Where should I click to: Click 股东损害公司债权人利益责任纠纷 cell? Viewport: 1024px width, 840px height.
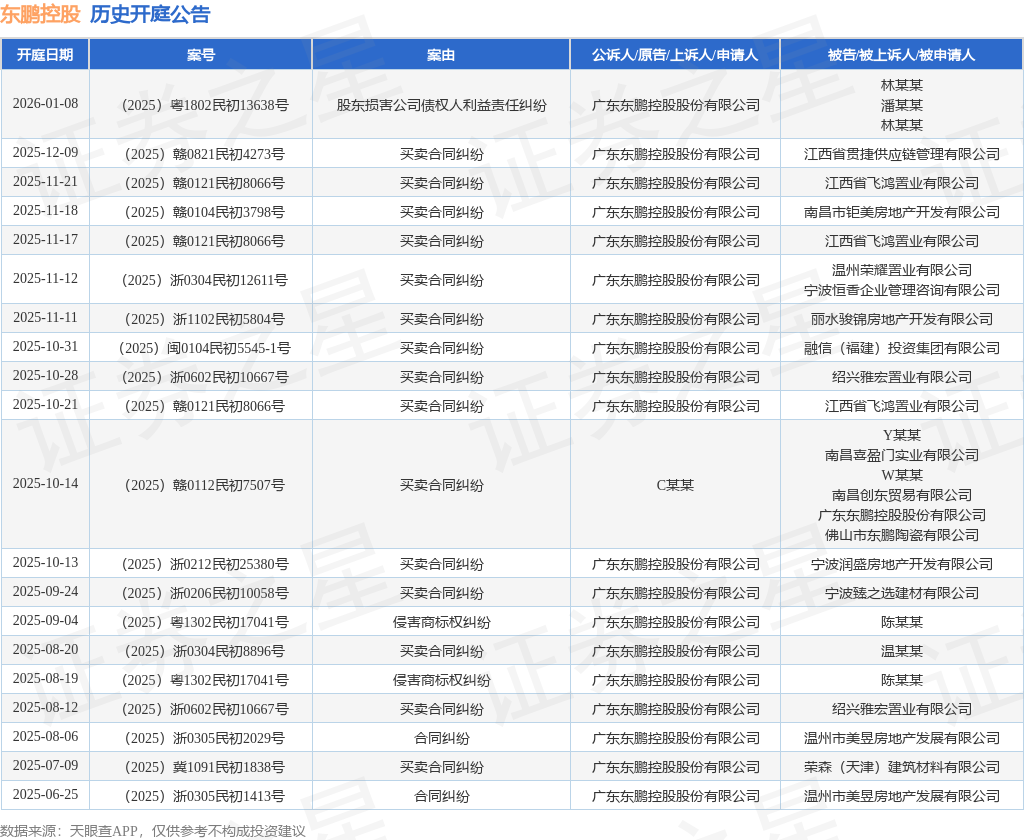coord(441,105)
